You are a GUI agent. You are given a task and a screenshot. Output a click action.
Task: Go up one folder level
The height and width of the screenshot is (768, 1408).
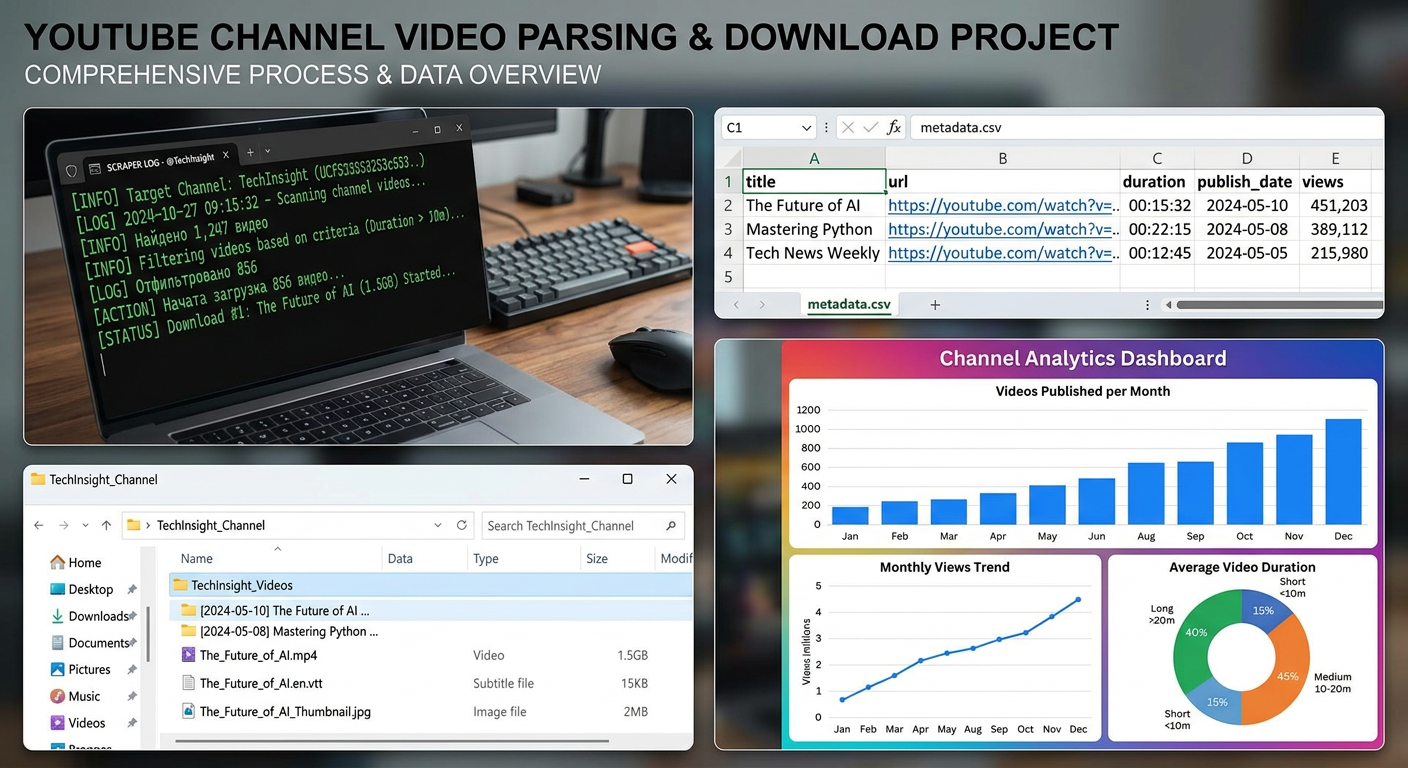106,525
